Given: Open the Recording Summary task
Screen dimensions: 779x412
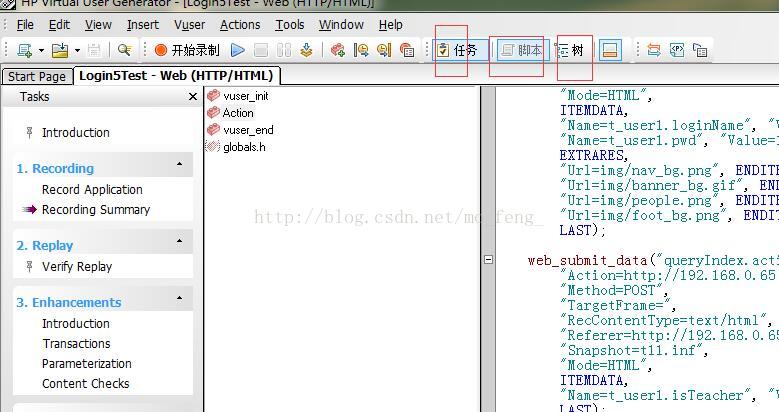Looking at the screenshot, I should pyautogui.click(x=96, y=210).
